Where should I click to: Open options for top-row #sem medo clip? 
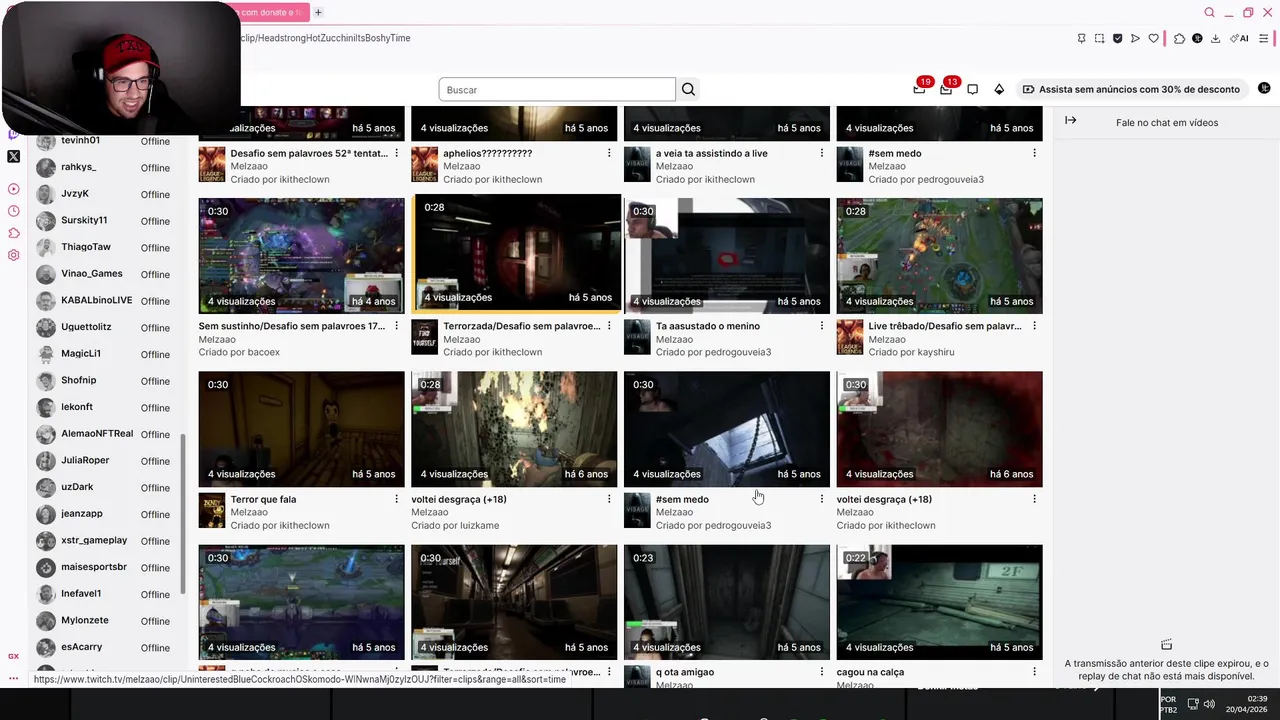point(1034,153)
